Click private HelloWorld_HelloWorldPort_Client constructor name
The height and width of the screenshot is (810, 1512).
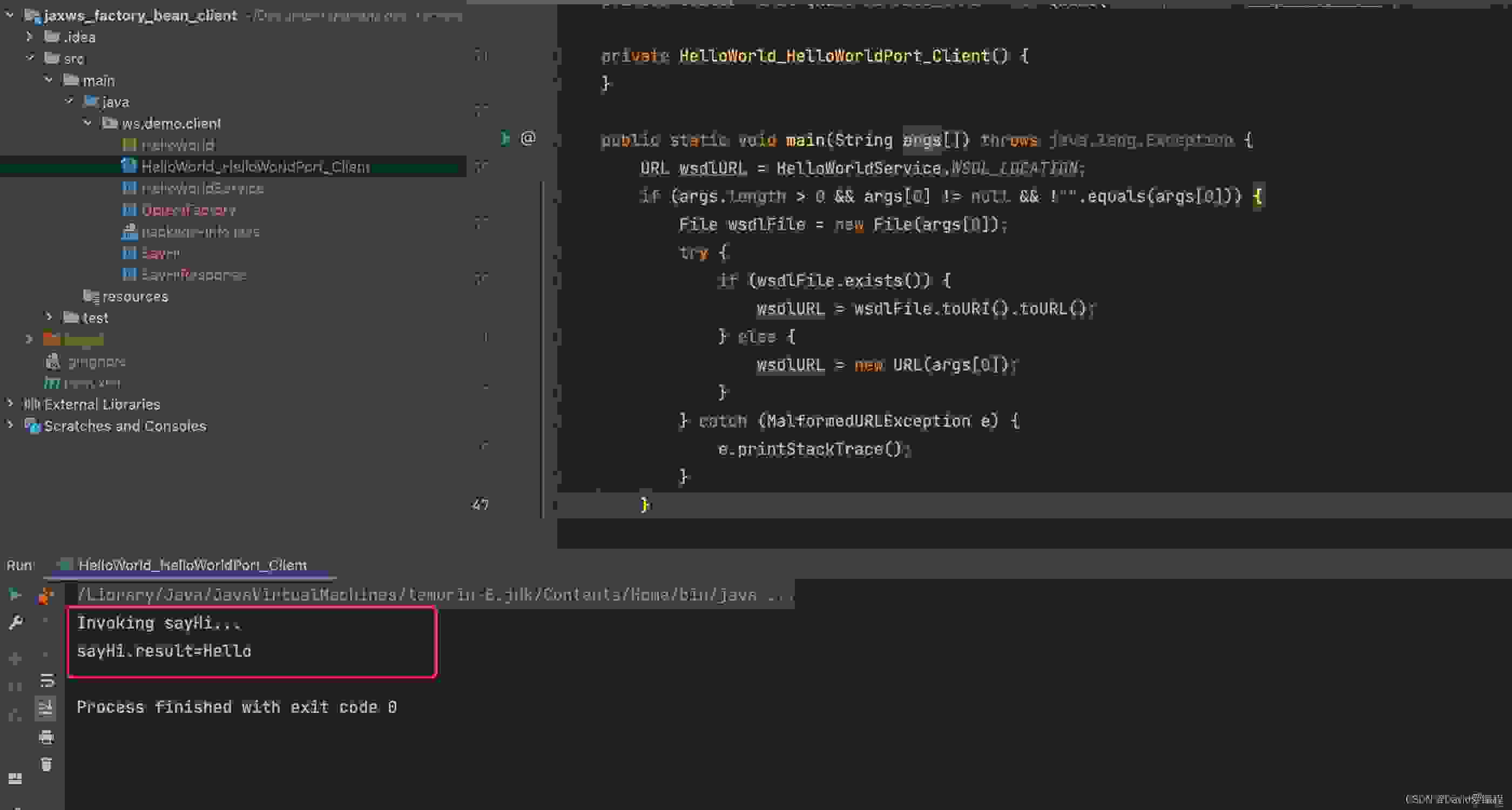coord(834,56)
